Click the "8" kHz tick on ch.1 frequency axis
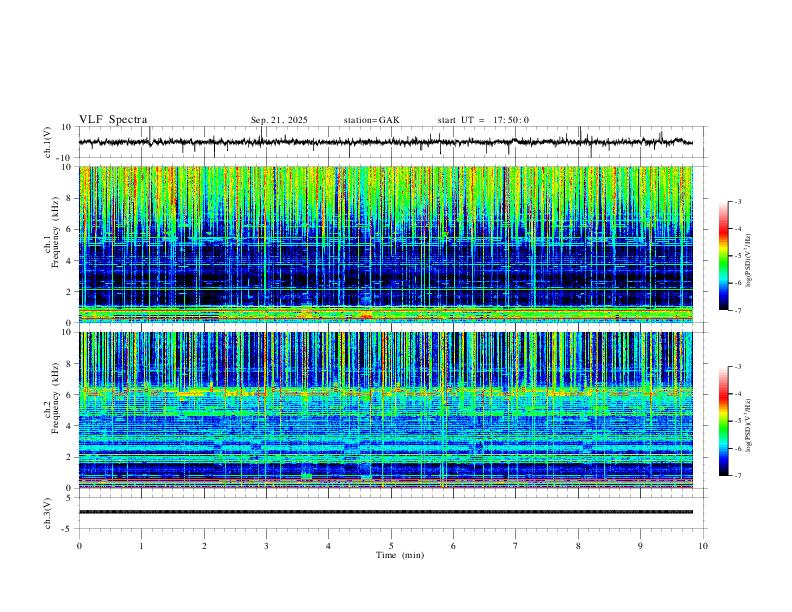Screen dimensions: 792x612 click(x=69, y=198)
